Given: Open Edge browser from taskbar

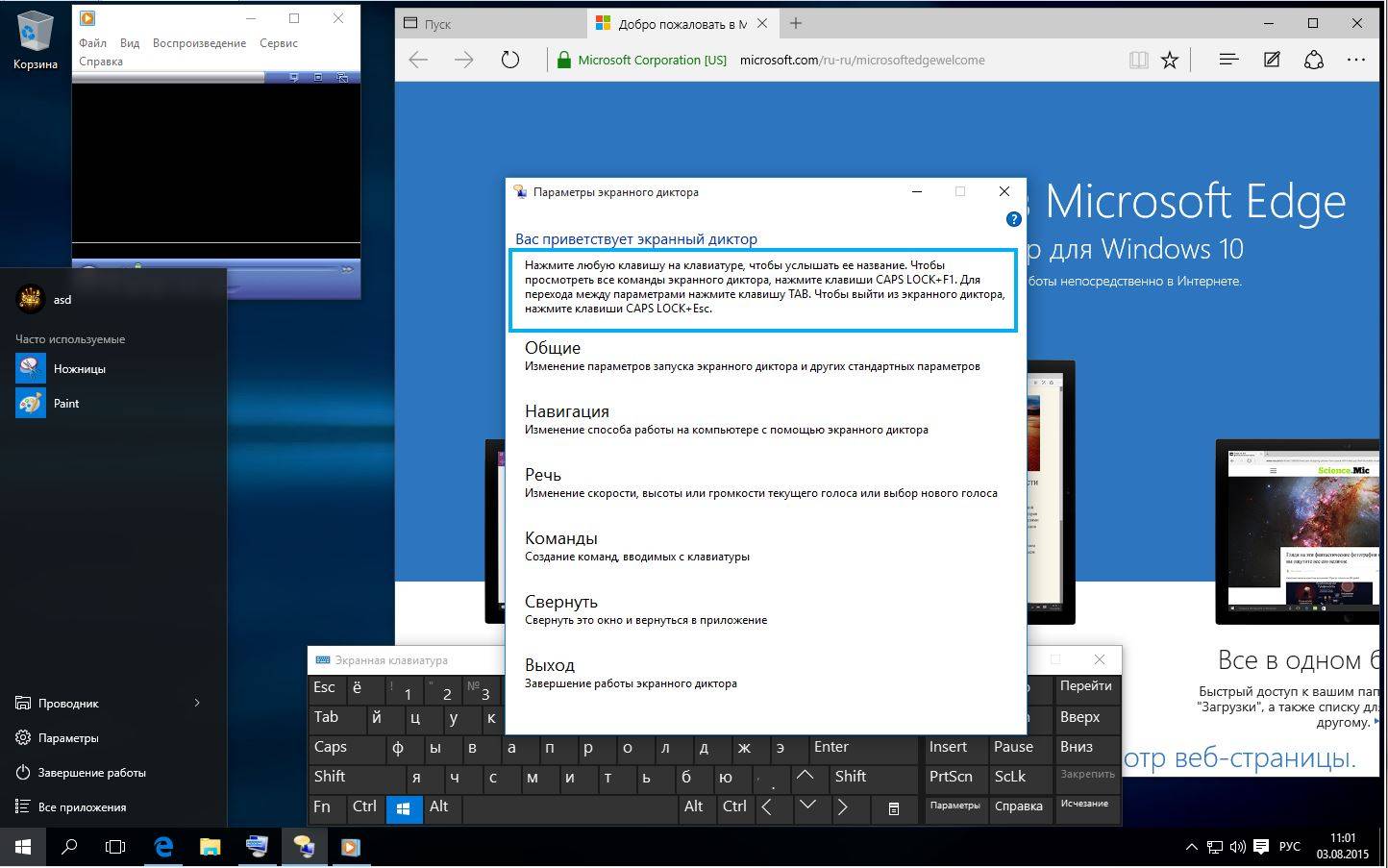Looking at the screenshot, I should pyautogui.click(x=163, y=847).
